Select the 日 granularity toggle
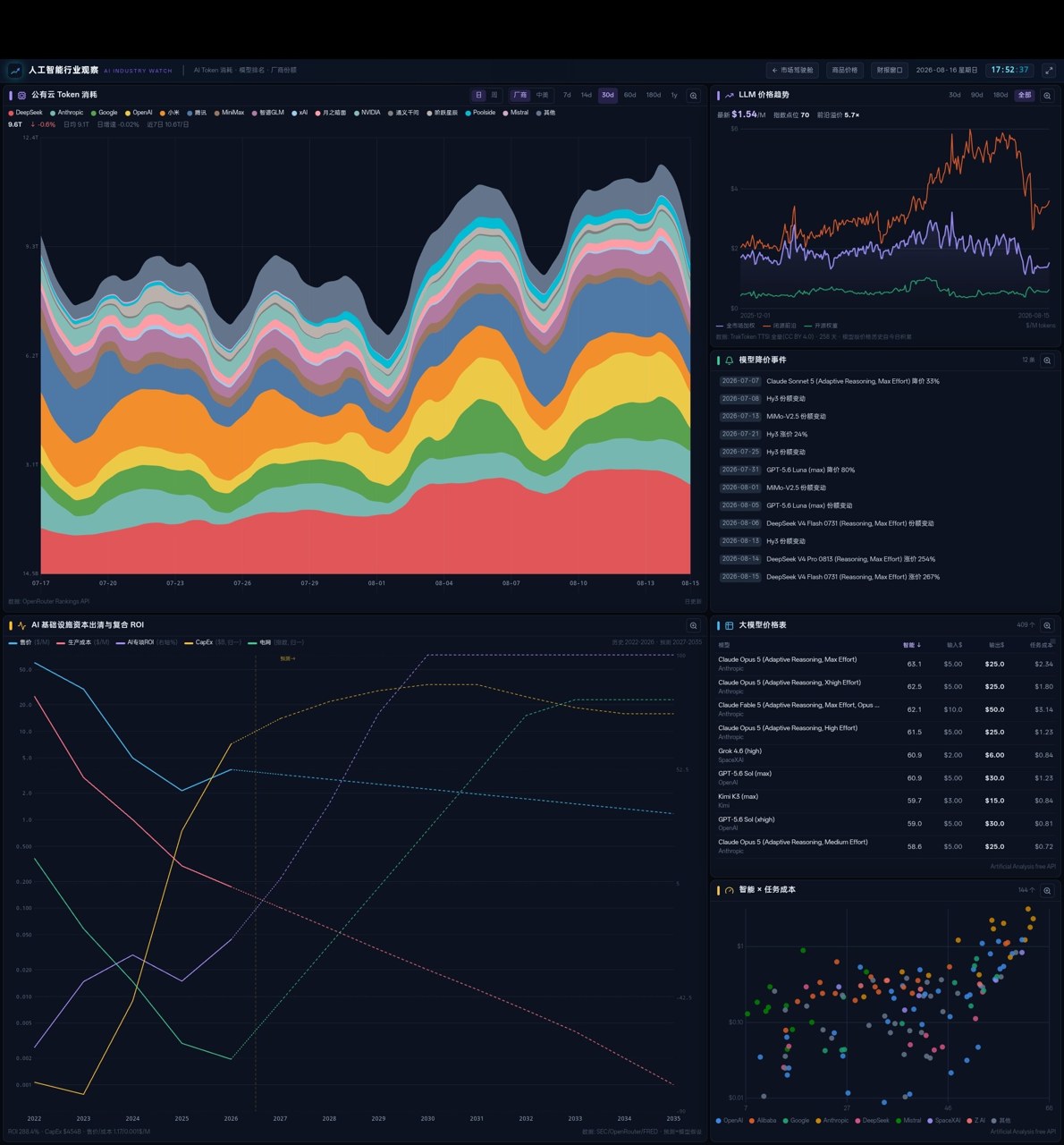This screenshot has height=1145, width=1064. pos(478,95)
